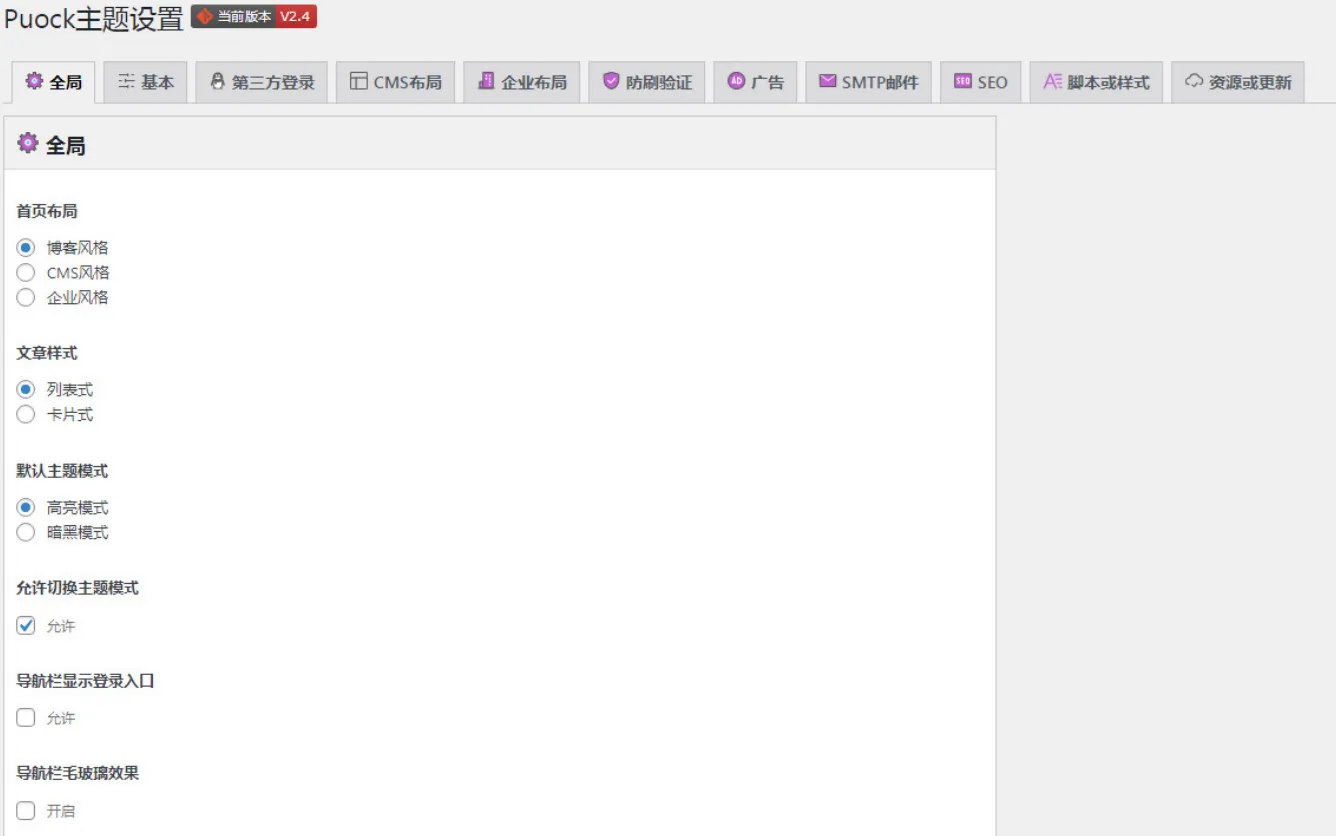Click the building icon on 企业布局 tab
The image size is (1336, 836).
[x=486, y=82]
